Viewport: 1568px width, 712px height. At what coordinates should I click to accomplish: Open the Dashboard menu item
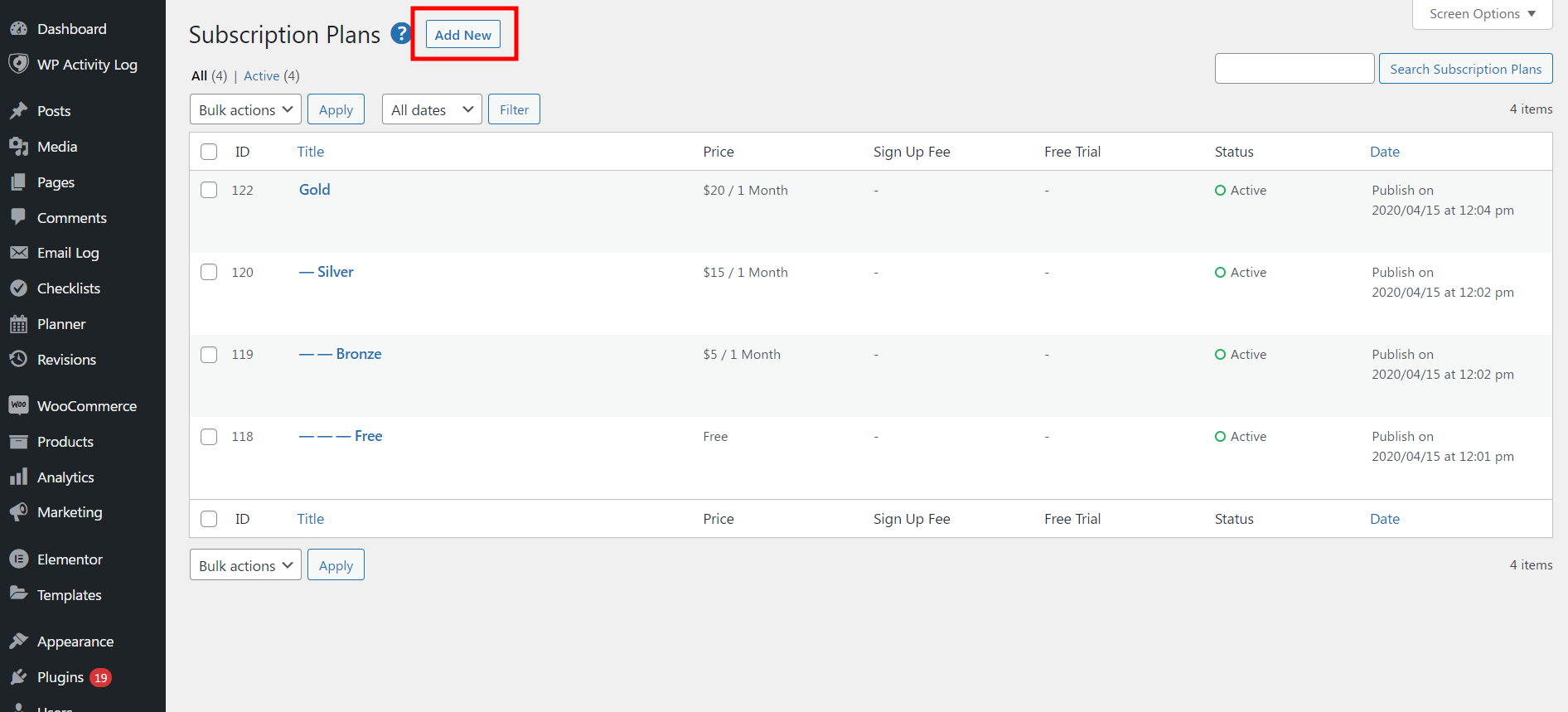72,29
